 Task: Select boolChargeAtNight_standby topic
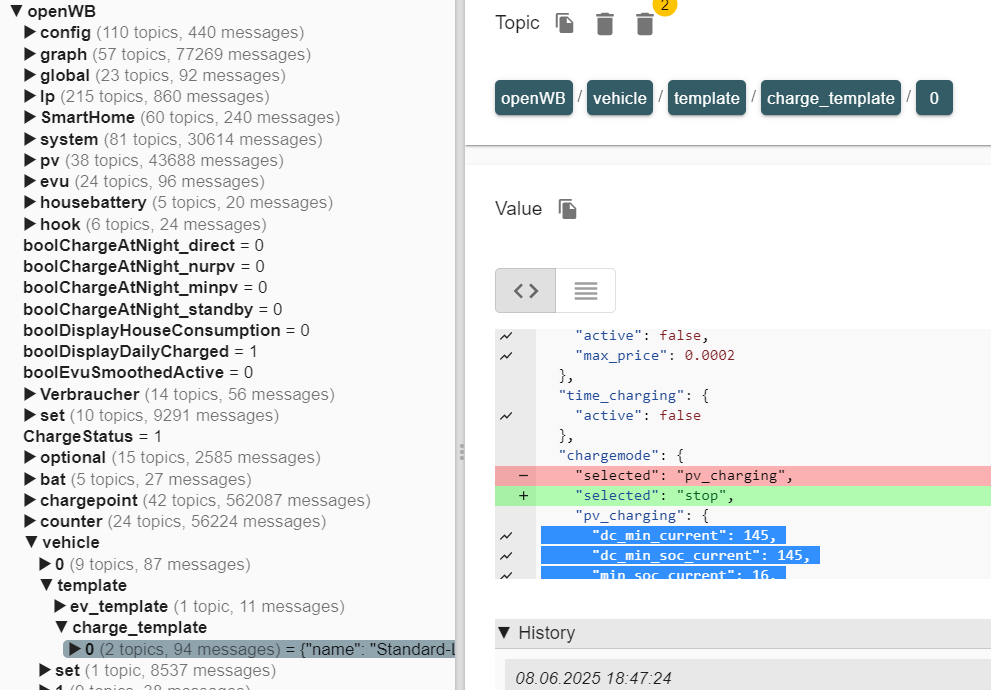(153, 309)
